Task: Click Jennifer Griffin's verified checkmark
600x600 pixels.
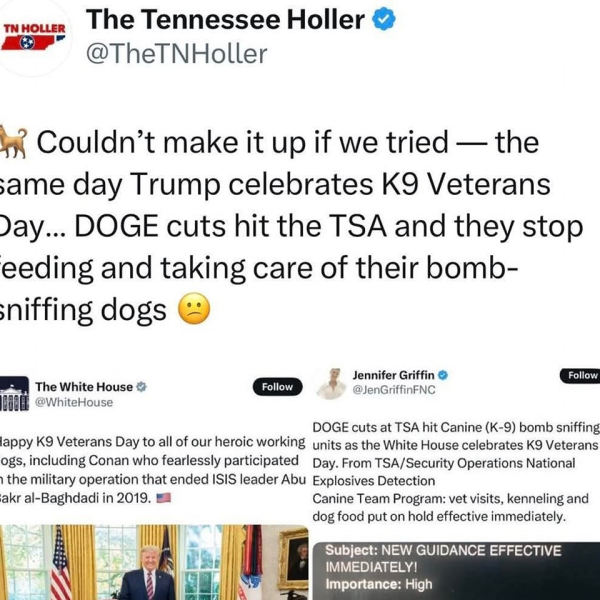Action: click(x=443, y=375)
